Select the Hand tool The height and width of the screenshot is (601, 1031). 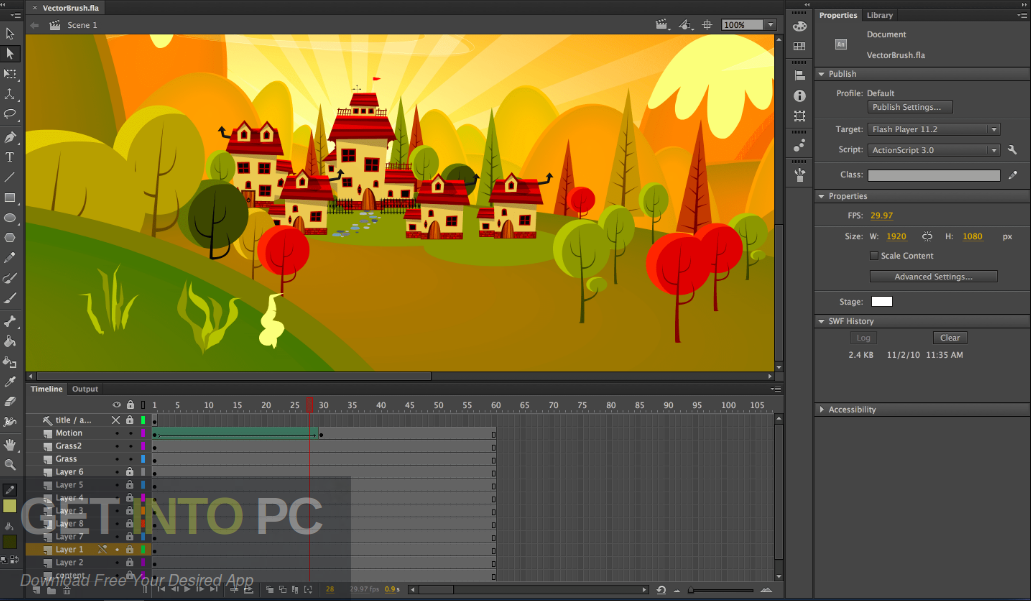[x=10, y=445]
